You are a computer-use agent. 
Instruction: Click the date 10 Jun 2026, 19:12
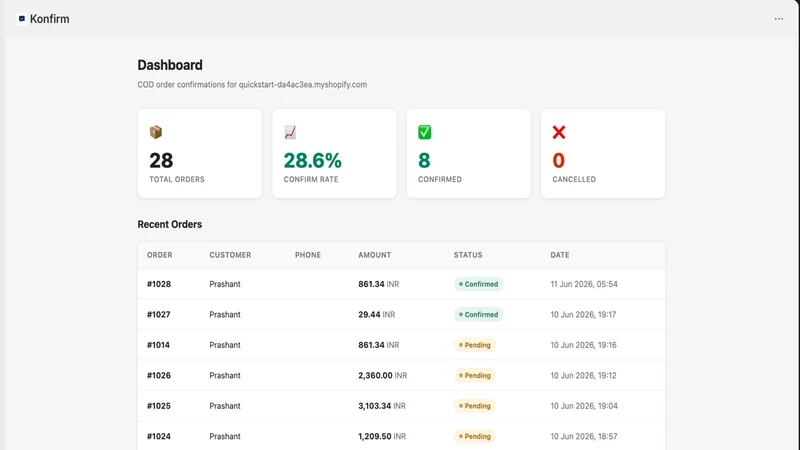click(x=583, y=376)
